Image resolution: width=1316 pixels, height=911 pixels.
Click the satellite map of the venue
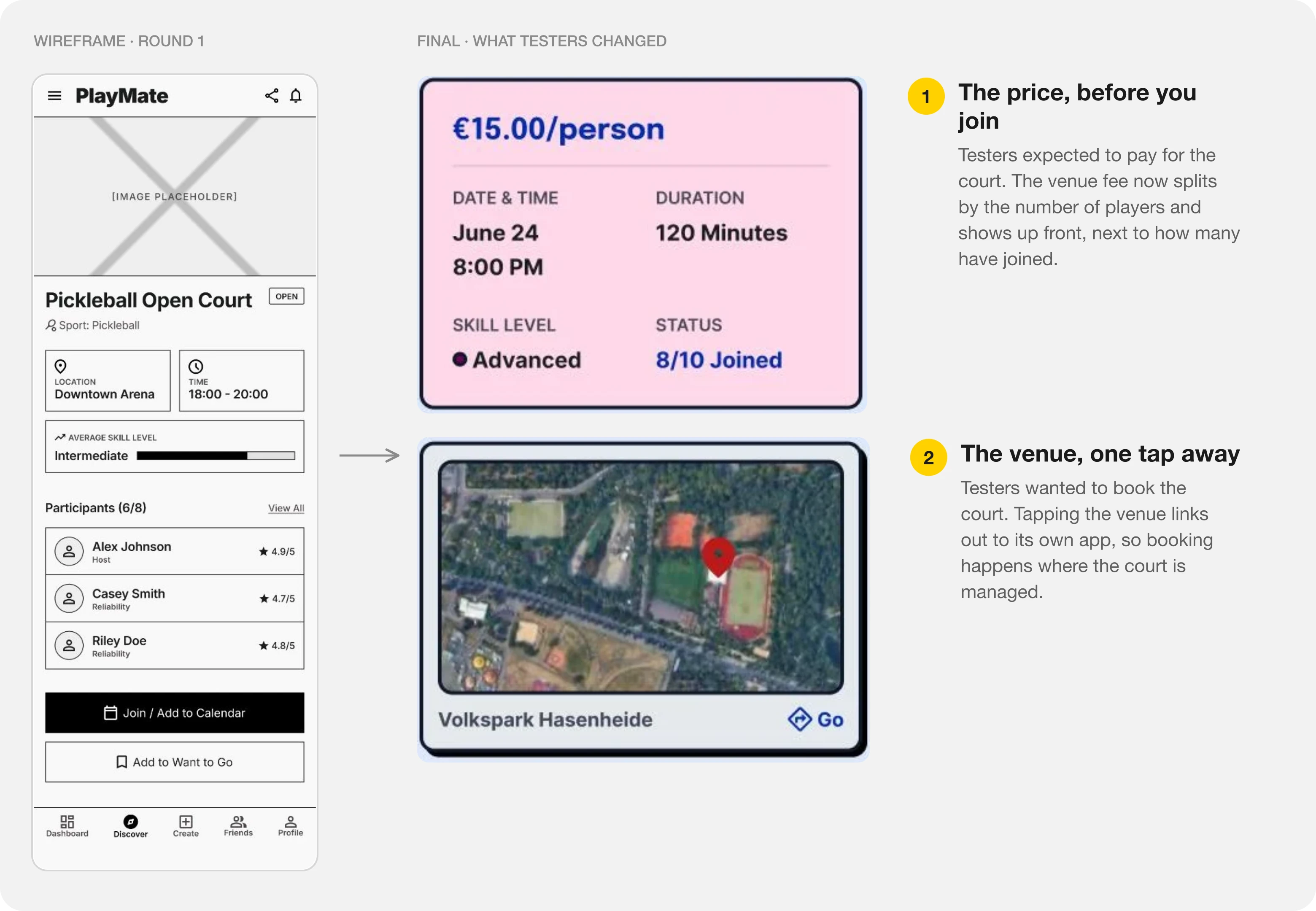coord(641,577)
